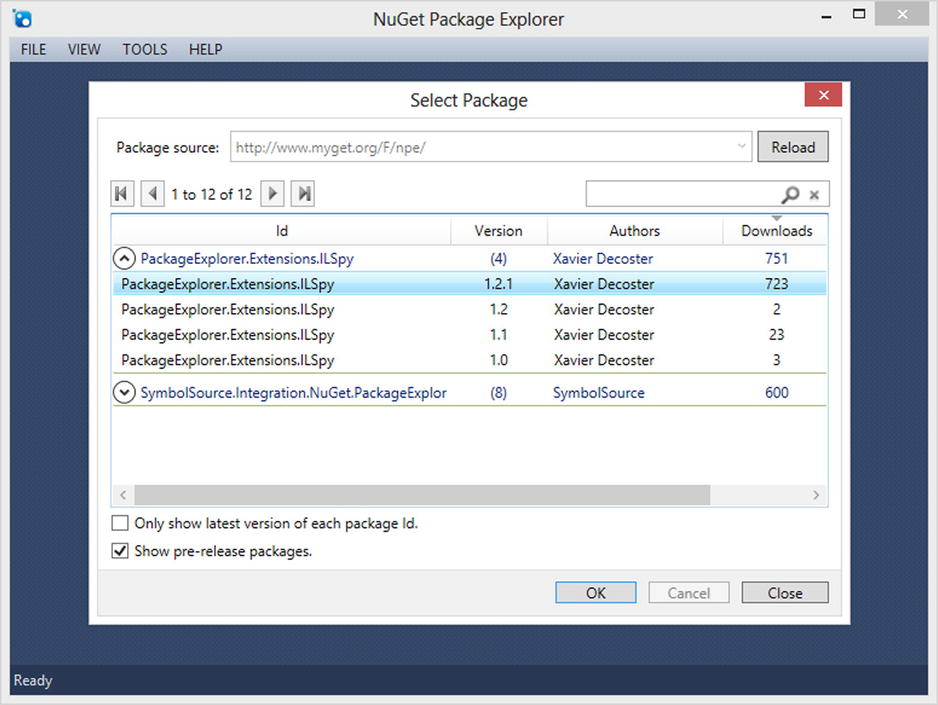Go to the next page of packages

[272, 194]
